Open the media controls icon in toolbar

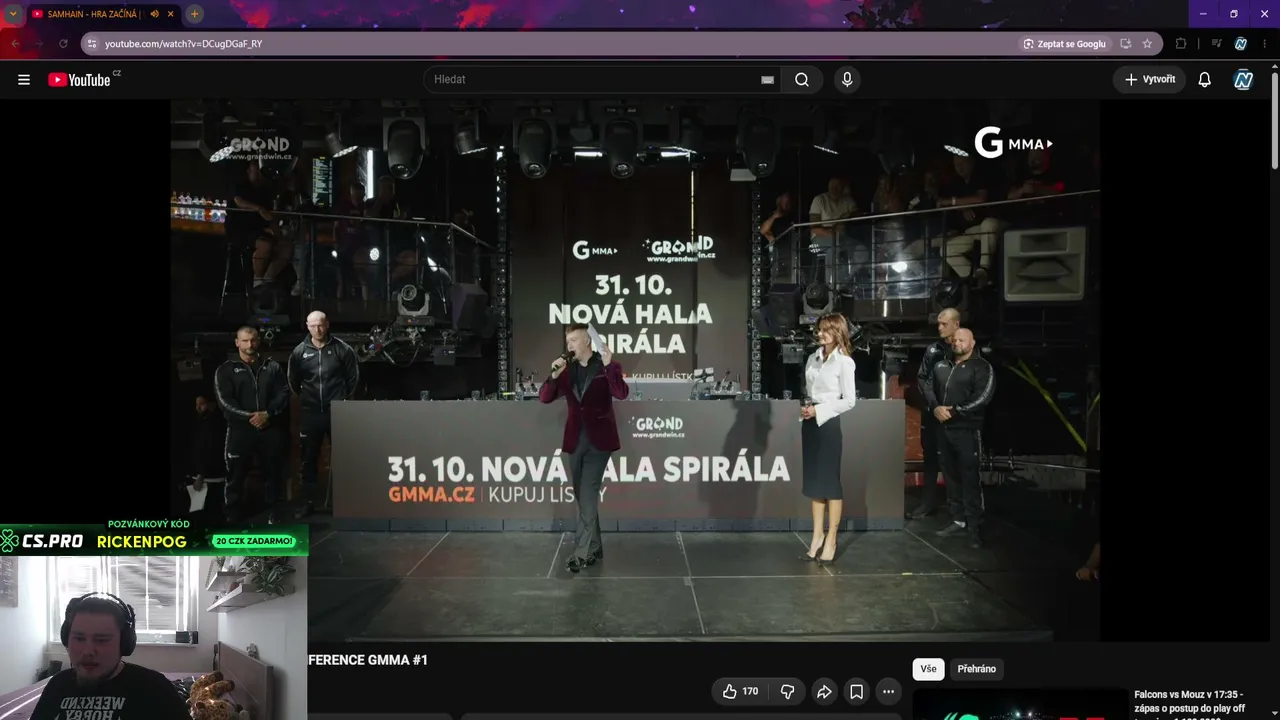1216,44
